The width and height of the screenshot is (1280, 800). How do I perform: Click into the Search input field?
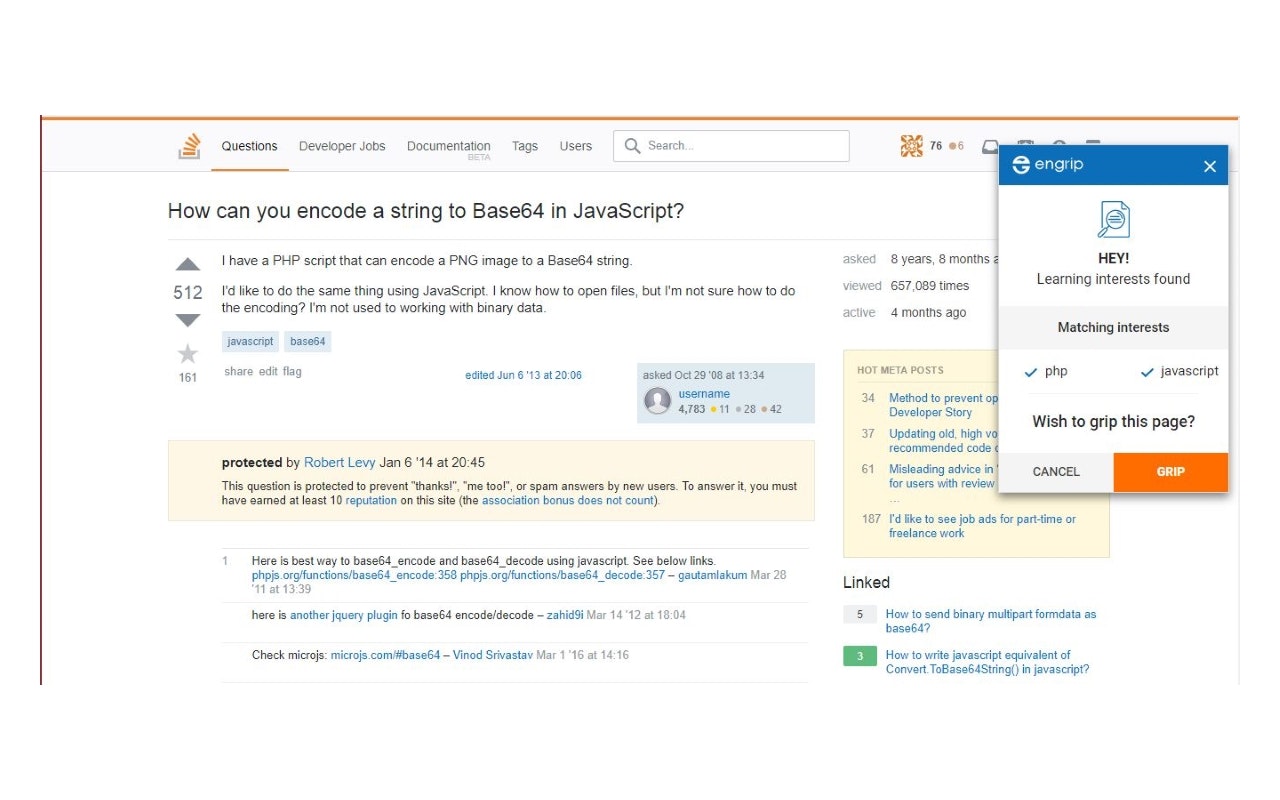point(731,146)
